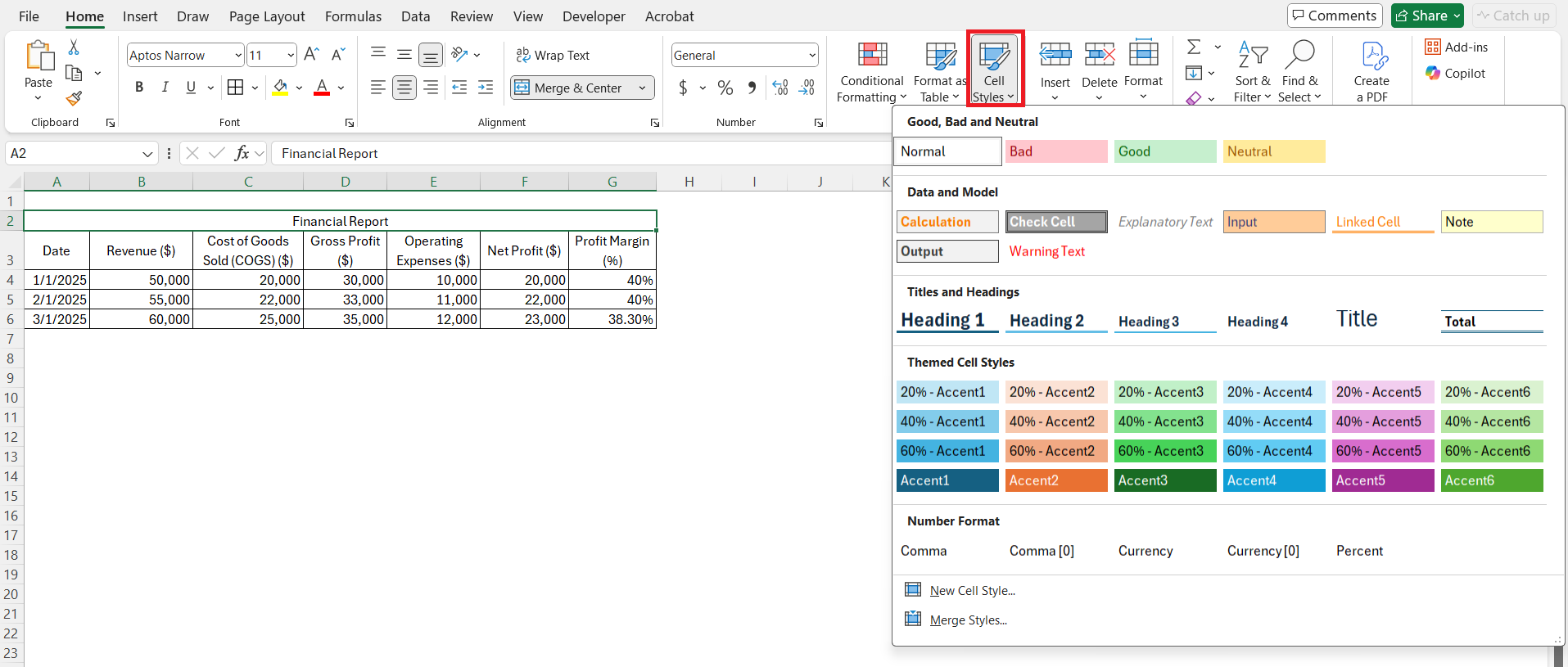
Task: Toggle Align Left
Action: pos(377,87)
